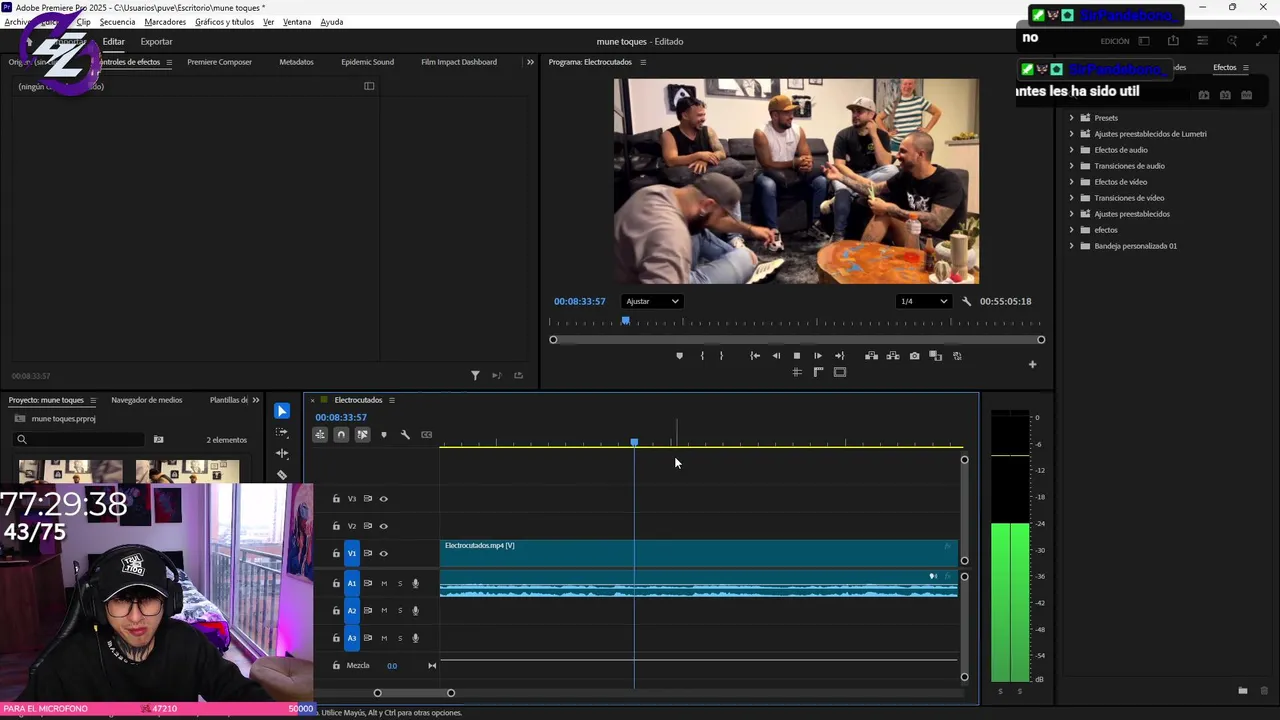Click the Mark Out bracket button
This screenshot has height=720, width=1280.
click(721, 356)
